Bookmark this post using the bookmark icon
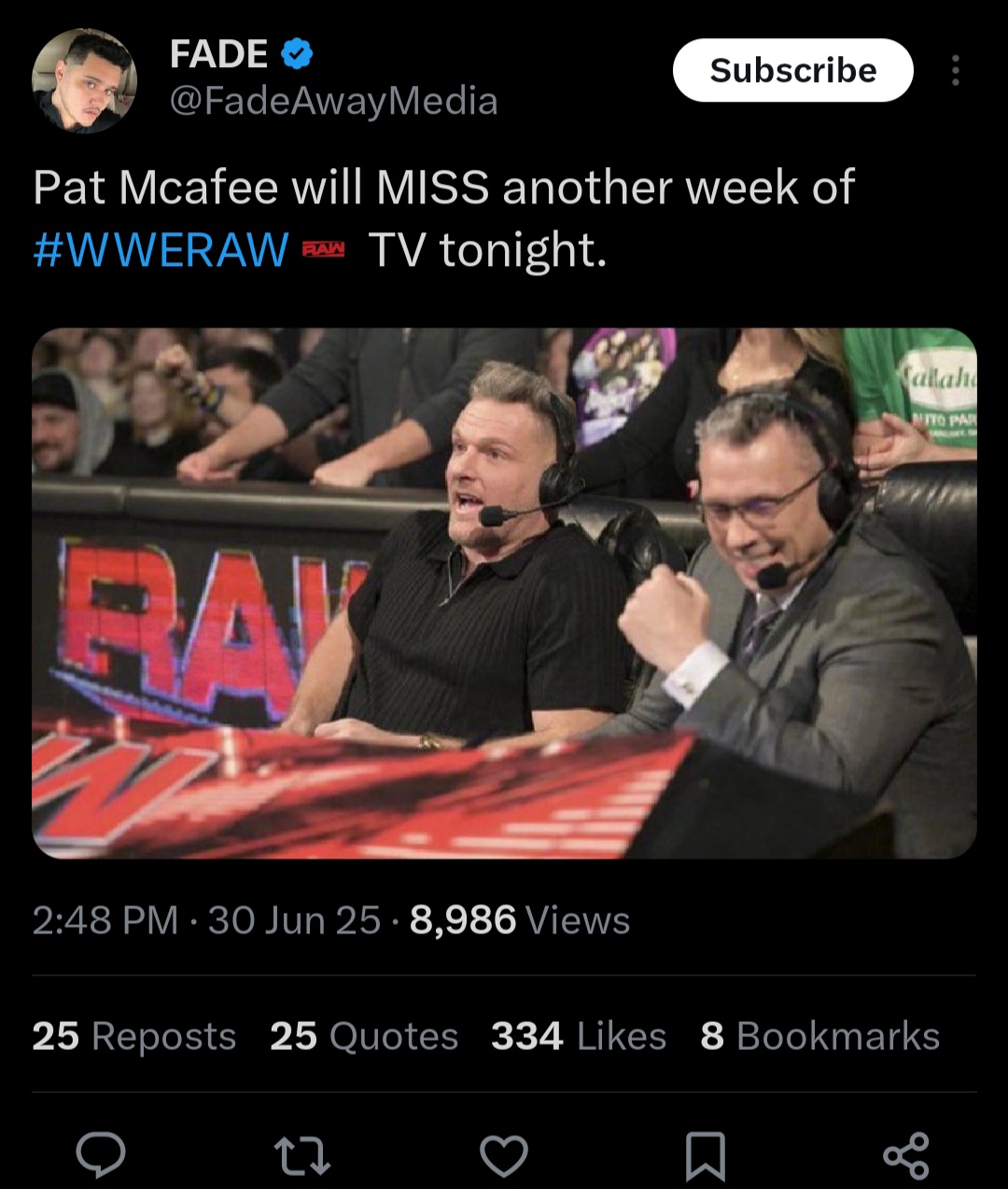The image size is (1008, 1189). pyautogui.click(x=706, y=1156)
